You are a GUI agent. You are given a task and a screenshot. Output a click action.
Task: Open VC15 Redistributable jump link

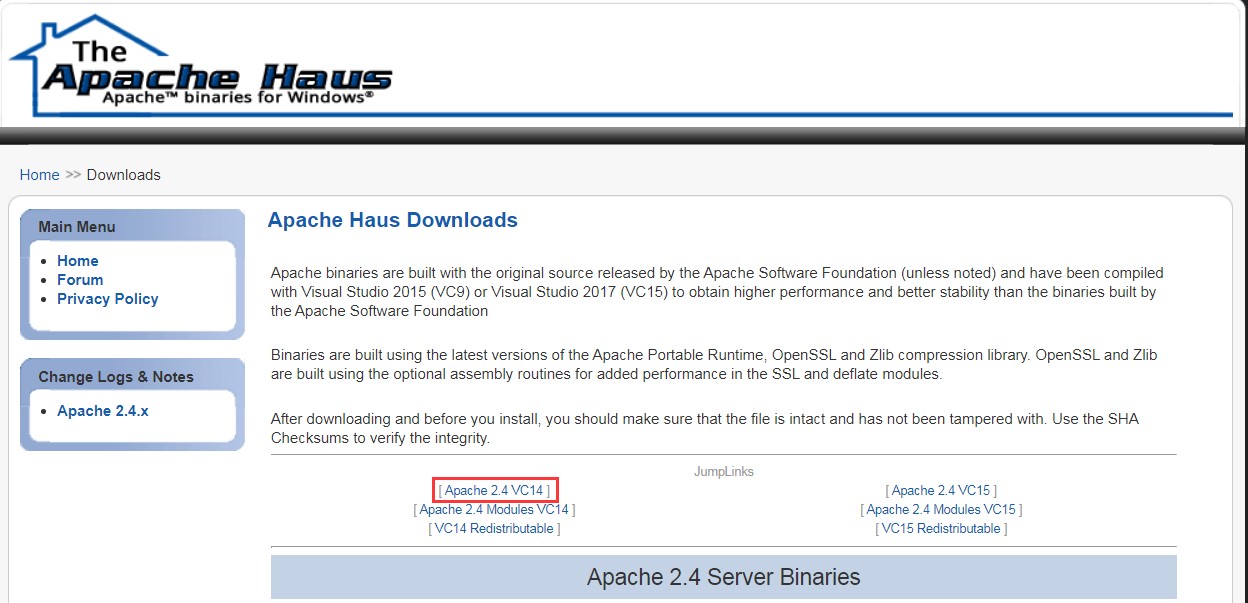pos(941,529)
